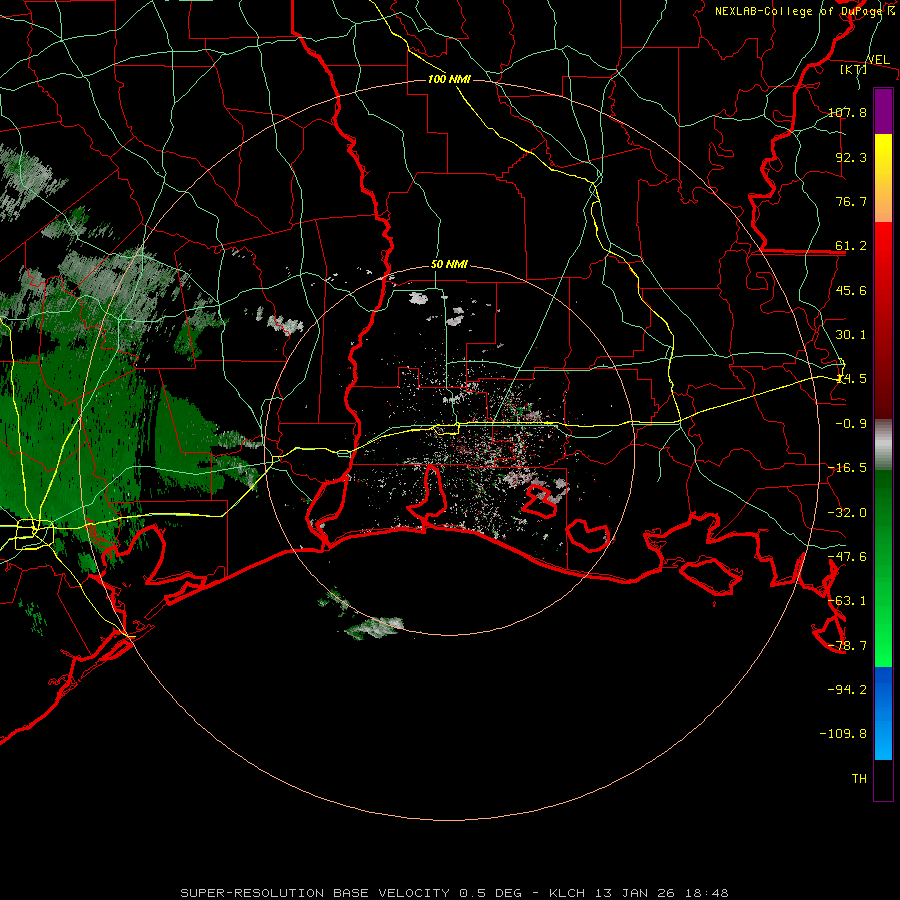Click the -32.0 value on velocity scale
Screen dimensions: 900x900
(x=847, y=513)
